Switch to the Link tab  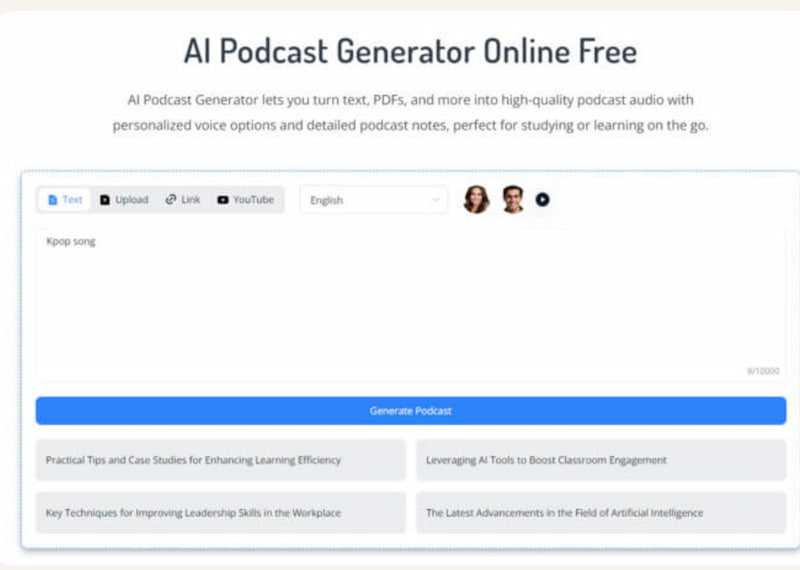click(183, 200)
